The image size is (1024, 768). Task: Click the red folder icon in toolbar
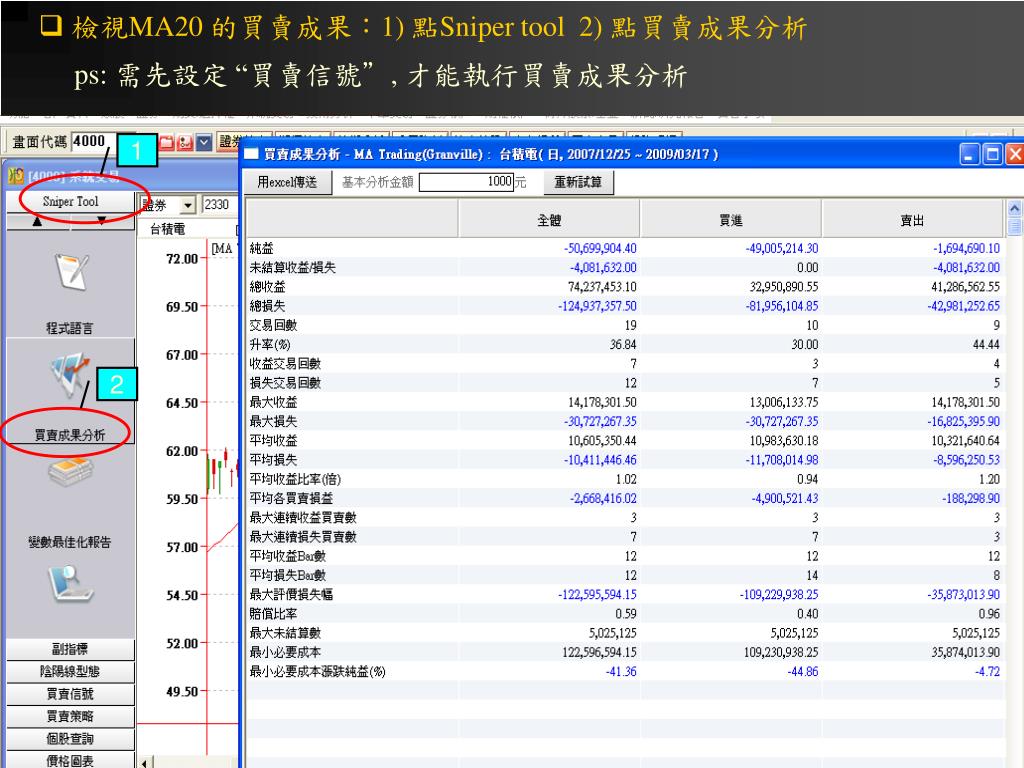coord(167,142)
